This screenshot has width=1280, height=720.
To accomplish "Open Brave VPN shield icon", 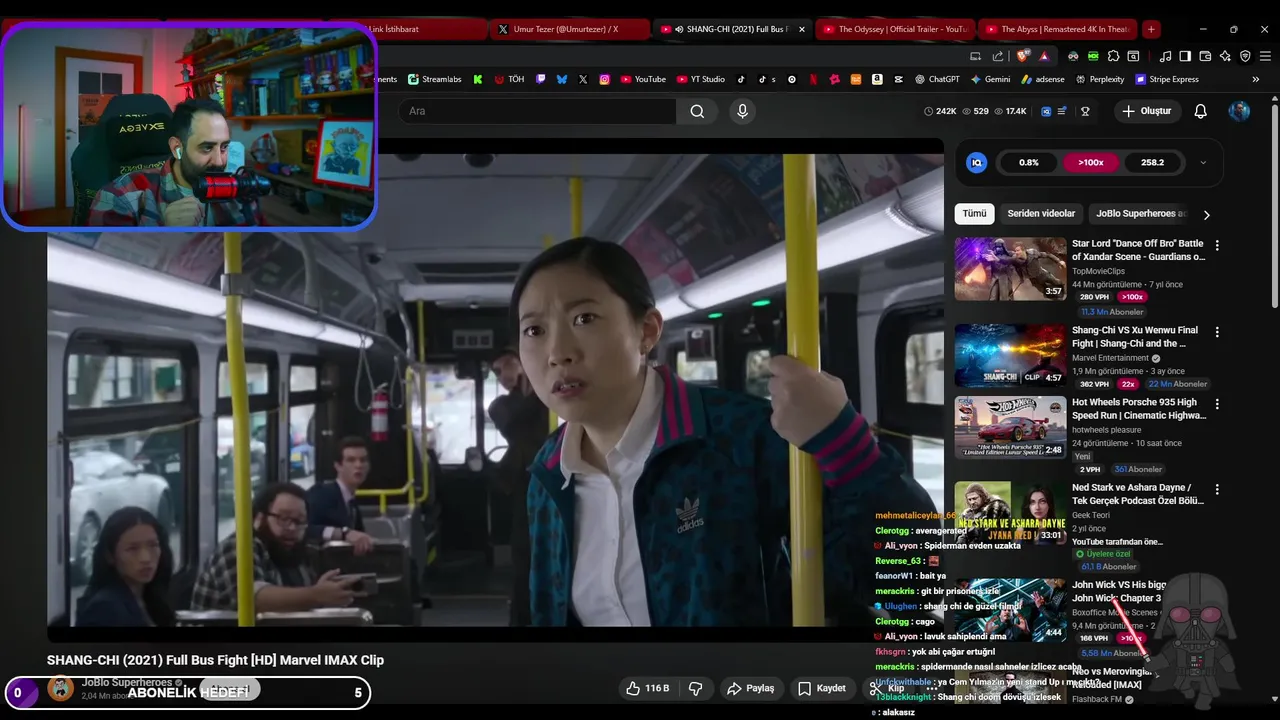I will click(1245, 56).
